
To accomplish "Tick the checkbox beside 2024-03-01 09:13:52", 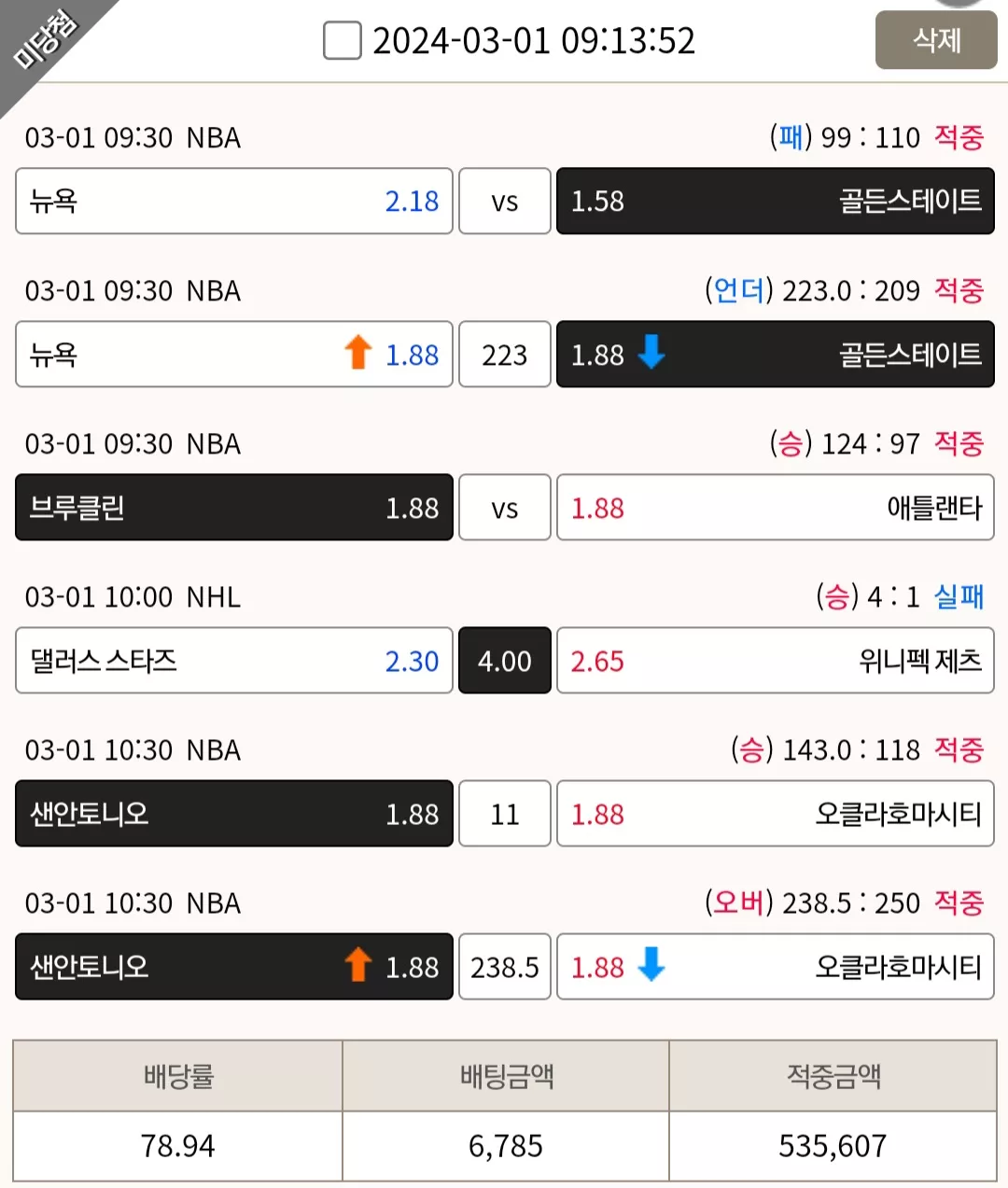I will 342,41.
